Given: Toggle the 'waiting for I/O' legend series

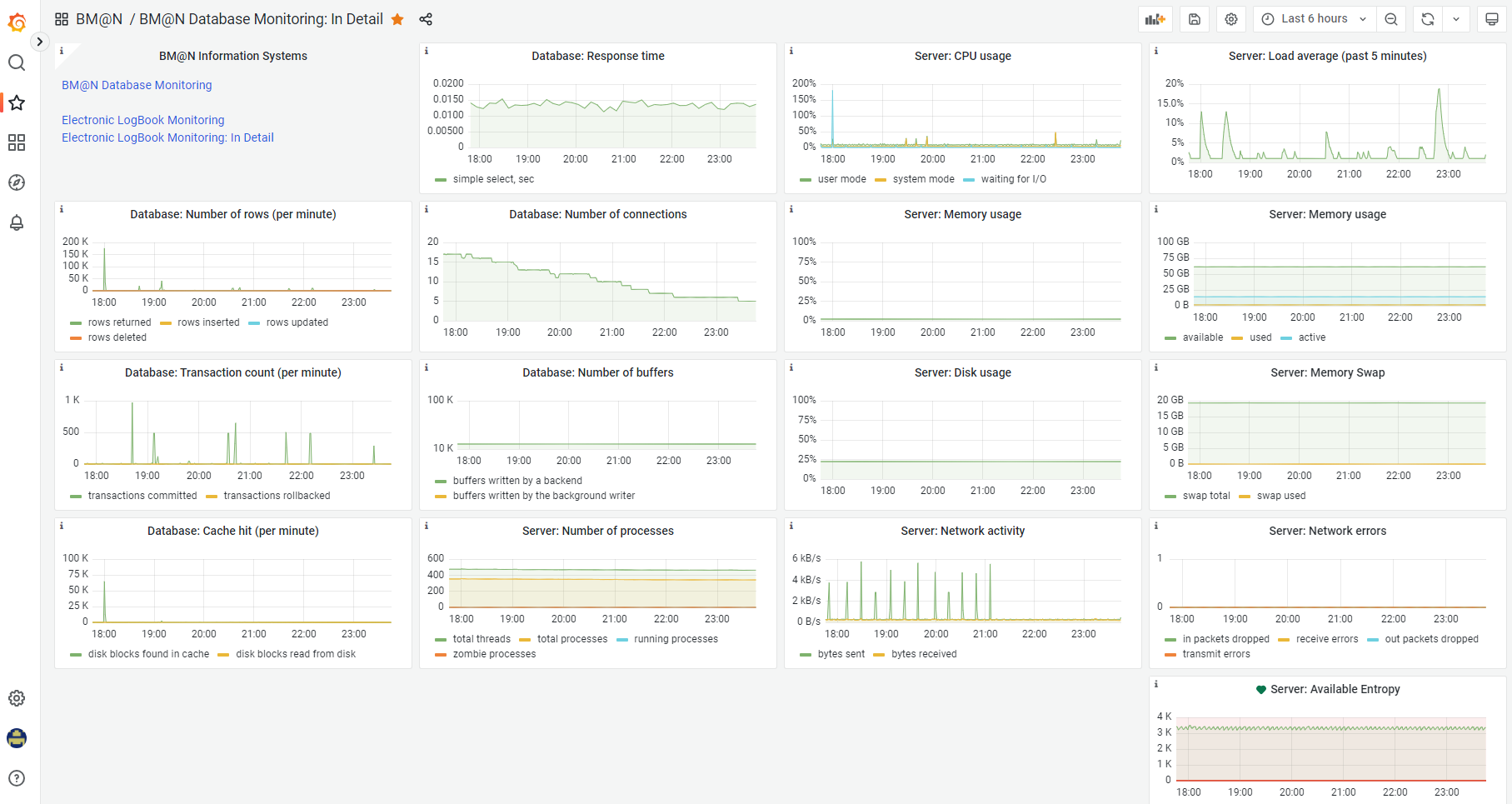Looking at the screenshot, I should [x=1013, y=179].
